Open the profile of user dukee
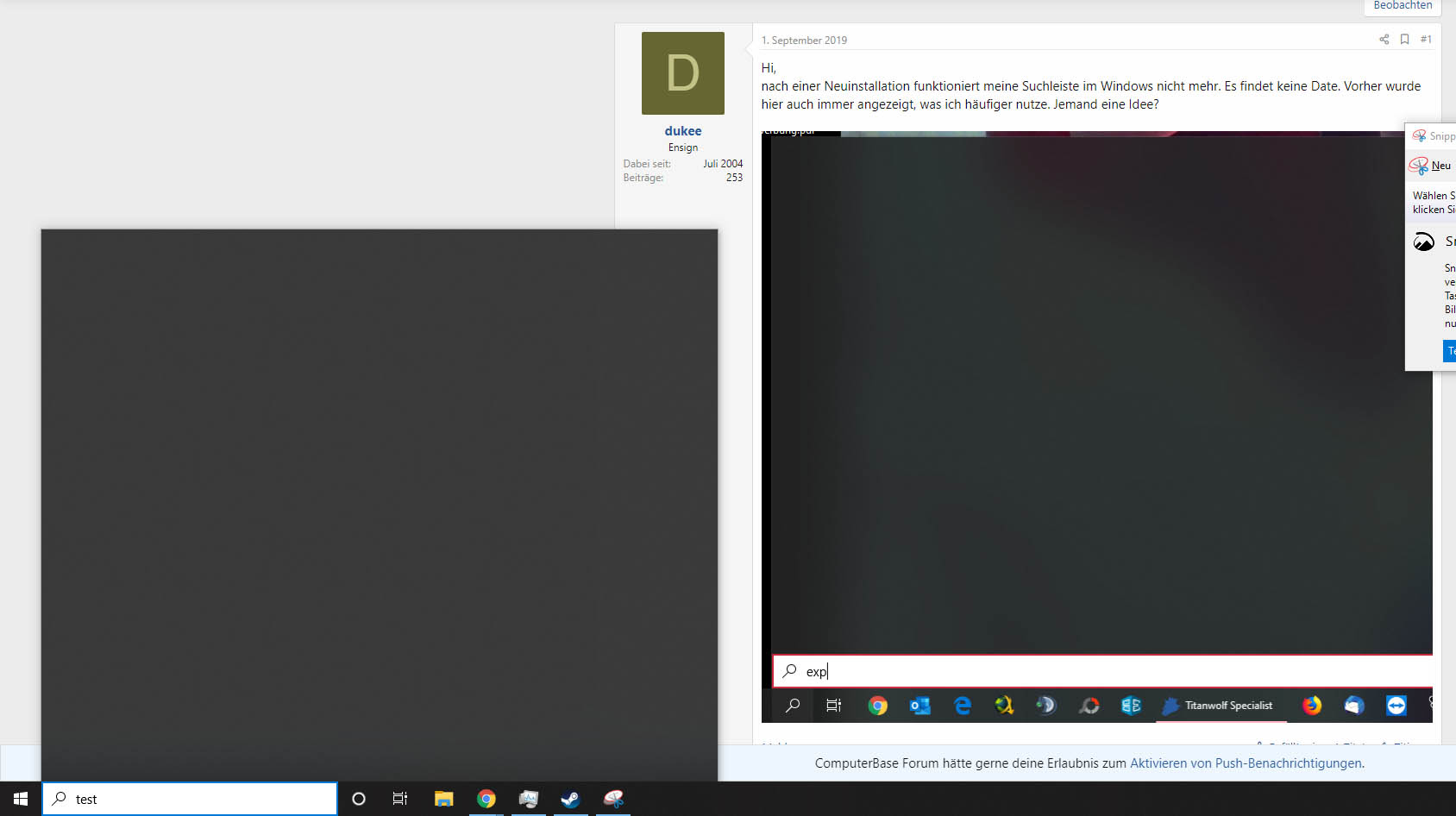 tap(683, 131)
